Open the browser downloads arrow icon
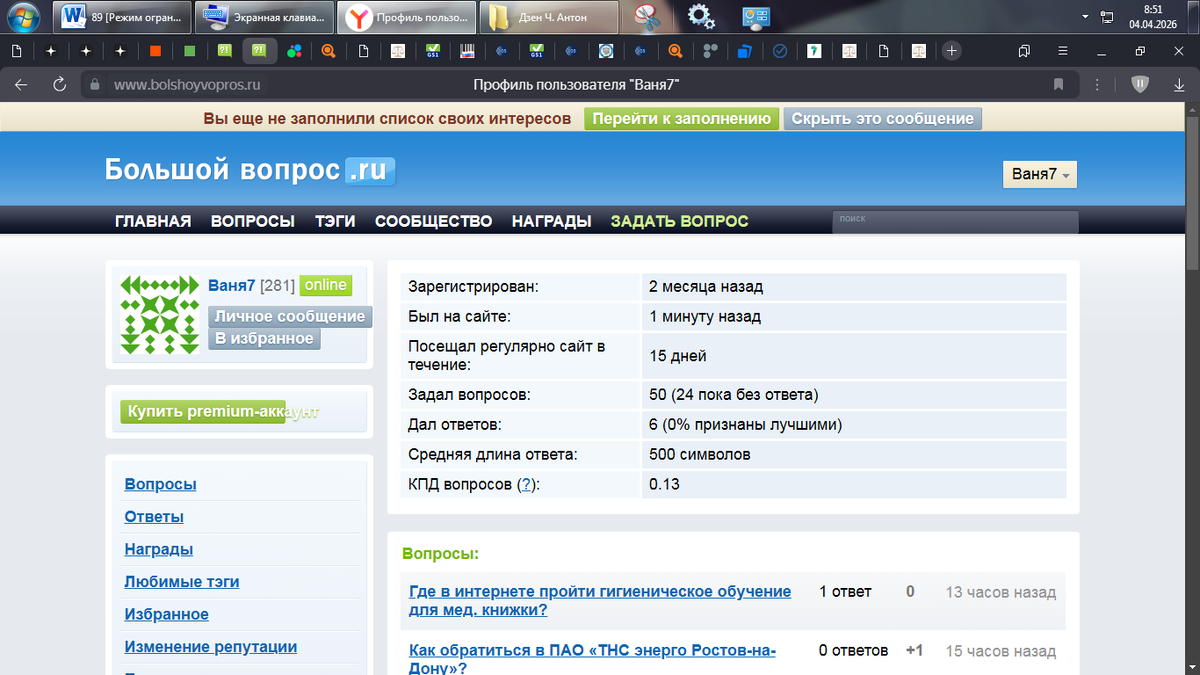The width and height of the screenshot is (1200, 675). [x=1179, y=85]
